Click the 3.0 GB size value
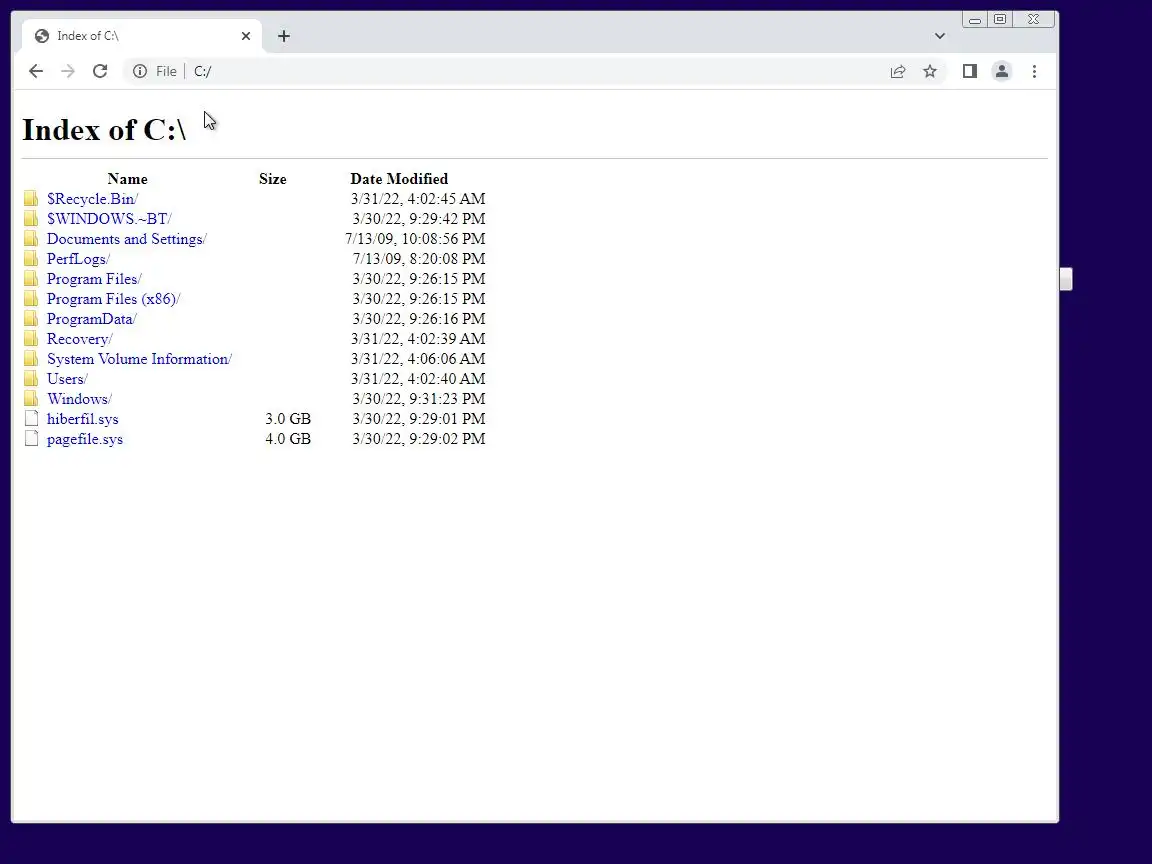Screen dimensions: 1152x864 pyautogui.click(x=288, y=419)
